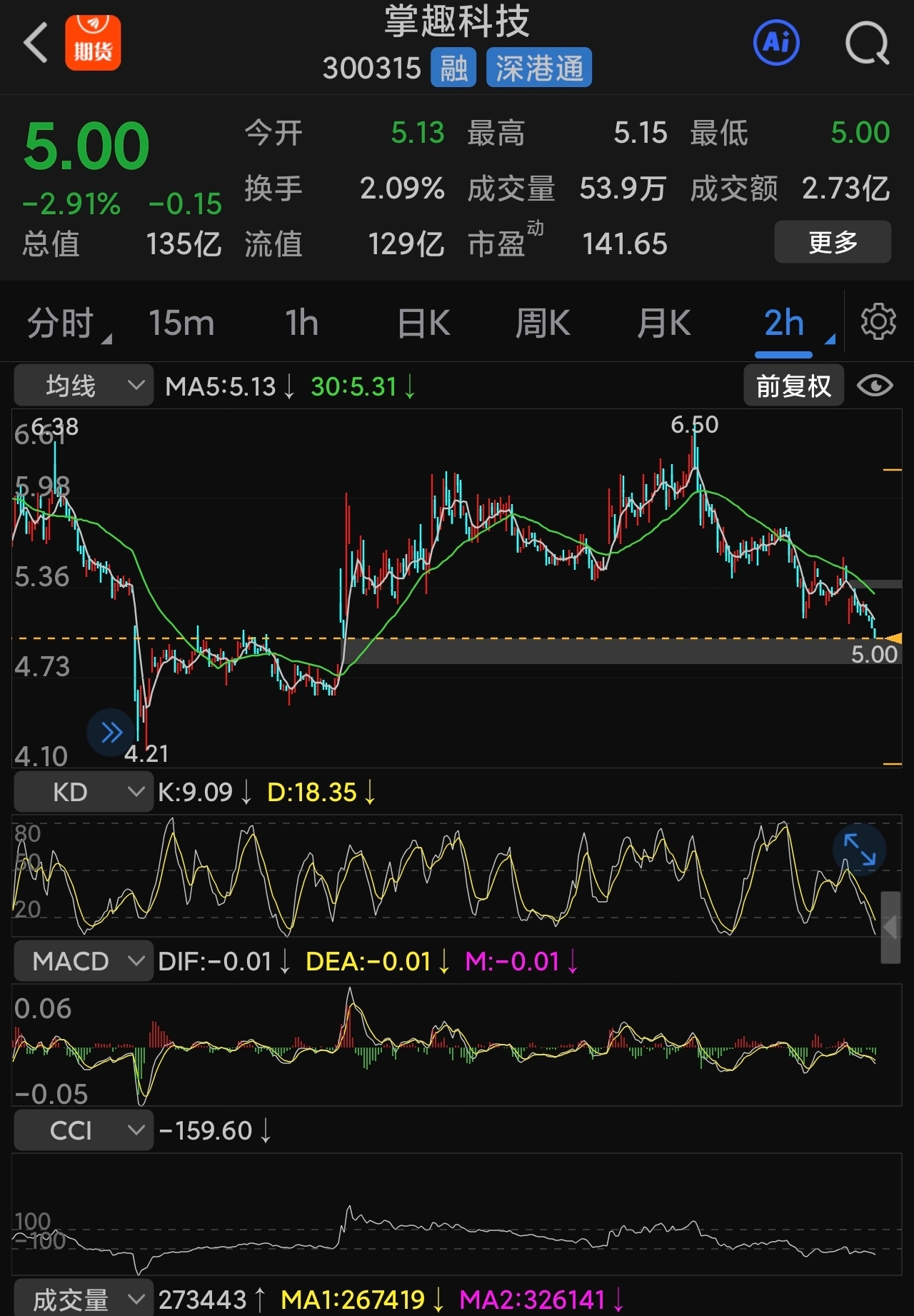
Task: Tap the 深港通 badge
Action: (x=539, y=68)
